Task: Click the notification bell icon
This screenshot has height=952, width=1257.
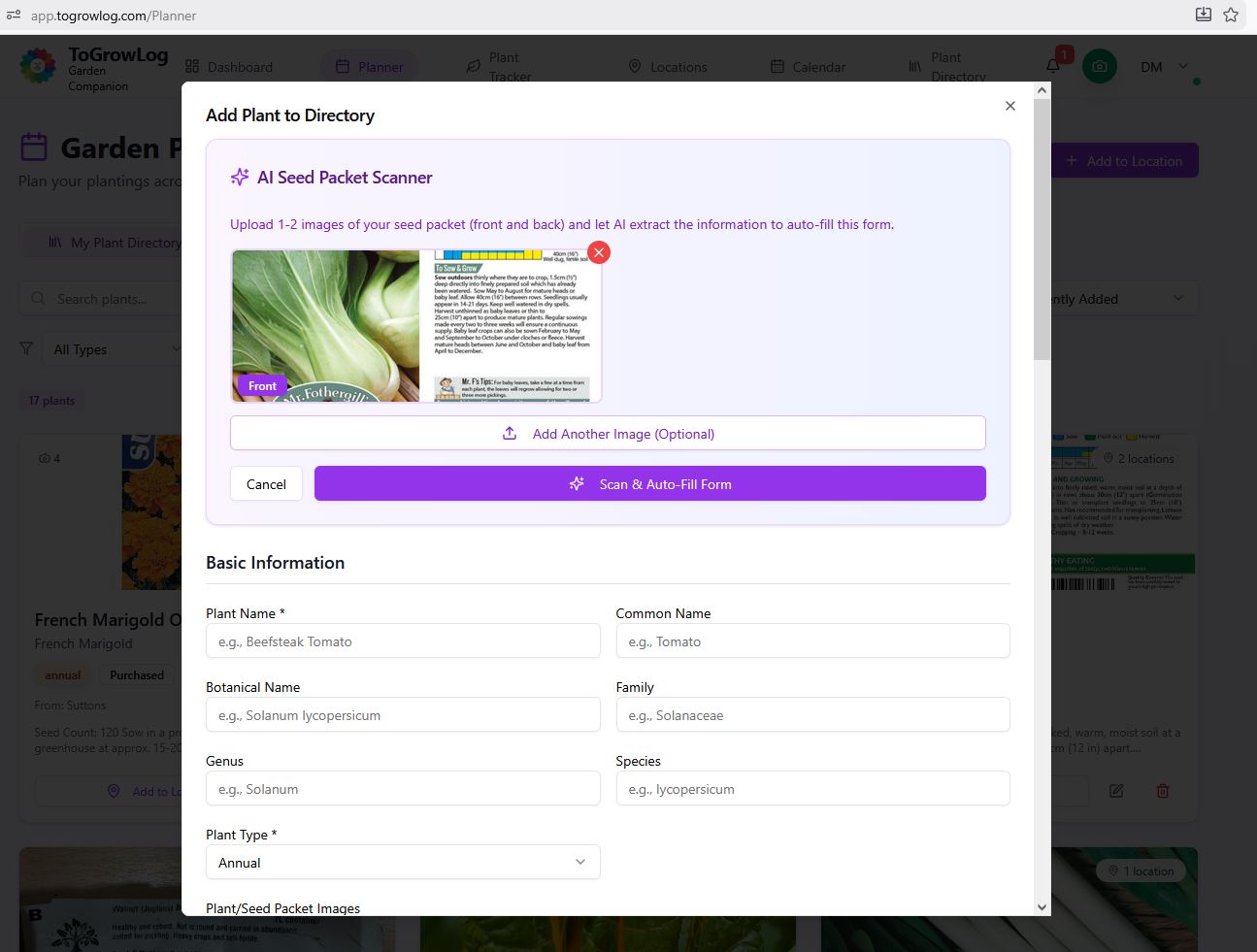Action: pos(1053,66)
